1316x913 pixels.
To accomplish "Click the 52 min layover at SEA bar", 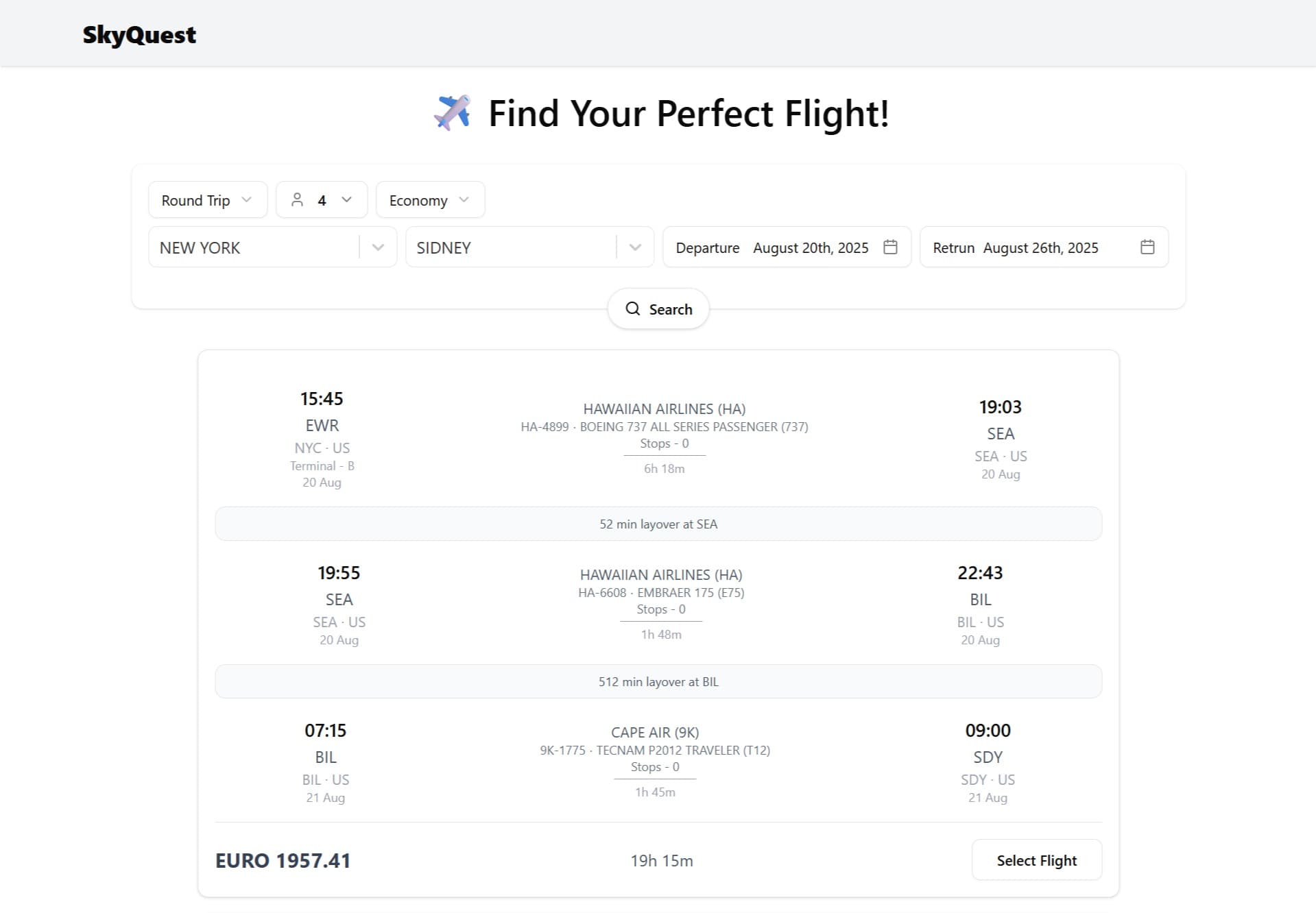I will [658, 524].
